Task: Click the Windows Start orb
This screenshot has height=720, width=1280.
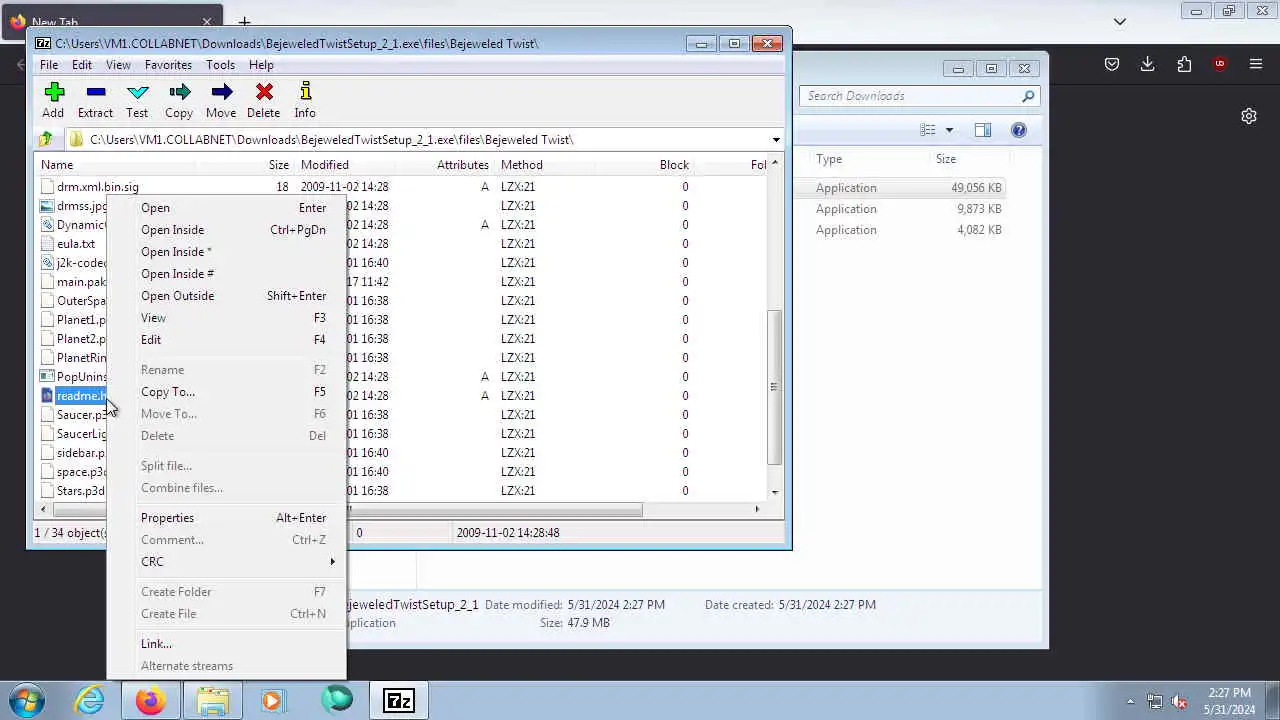Action: click(27, 700)
